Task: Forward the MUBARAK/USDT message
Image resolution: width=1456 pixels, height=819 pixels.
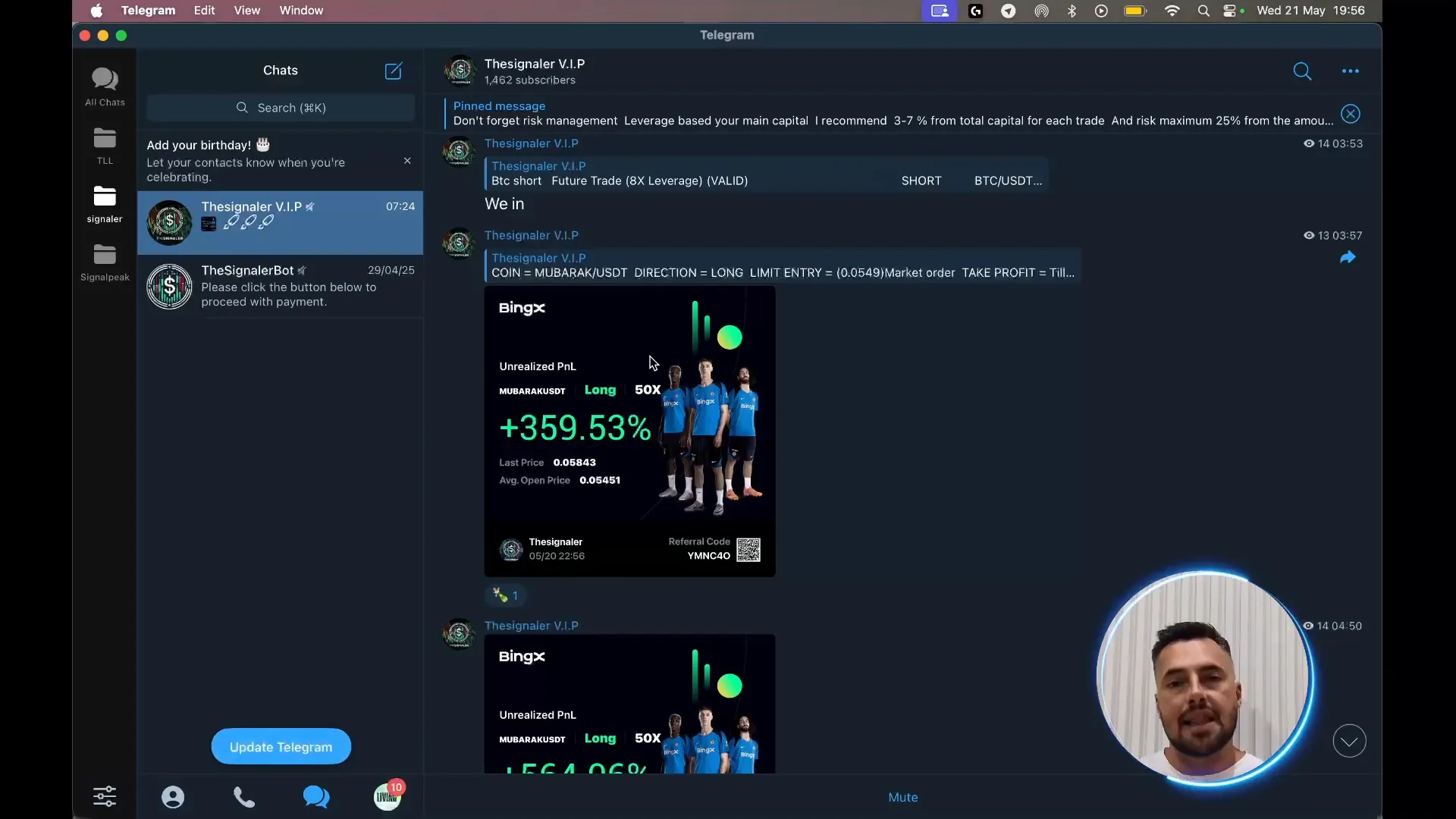Action: tap(1348, 258)
